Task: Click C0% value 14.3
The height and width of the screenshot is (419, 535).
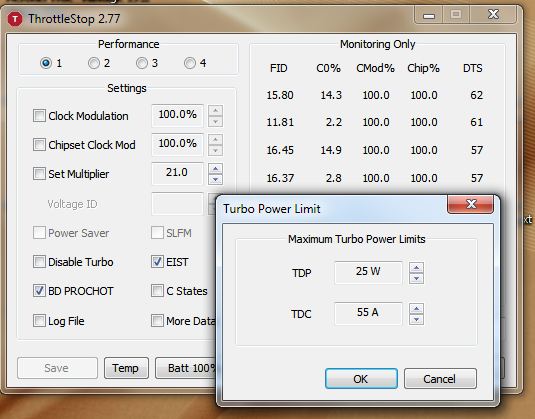Action: (331, 95)
